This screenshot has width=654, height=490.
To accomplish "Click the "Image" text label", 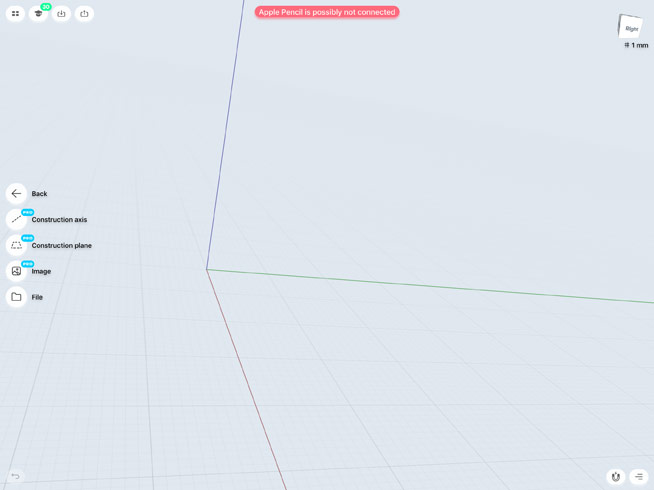I will pyautogui.click(x=41, y=271).
